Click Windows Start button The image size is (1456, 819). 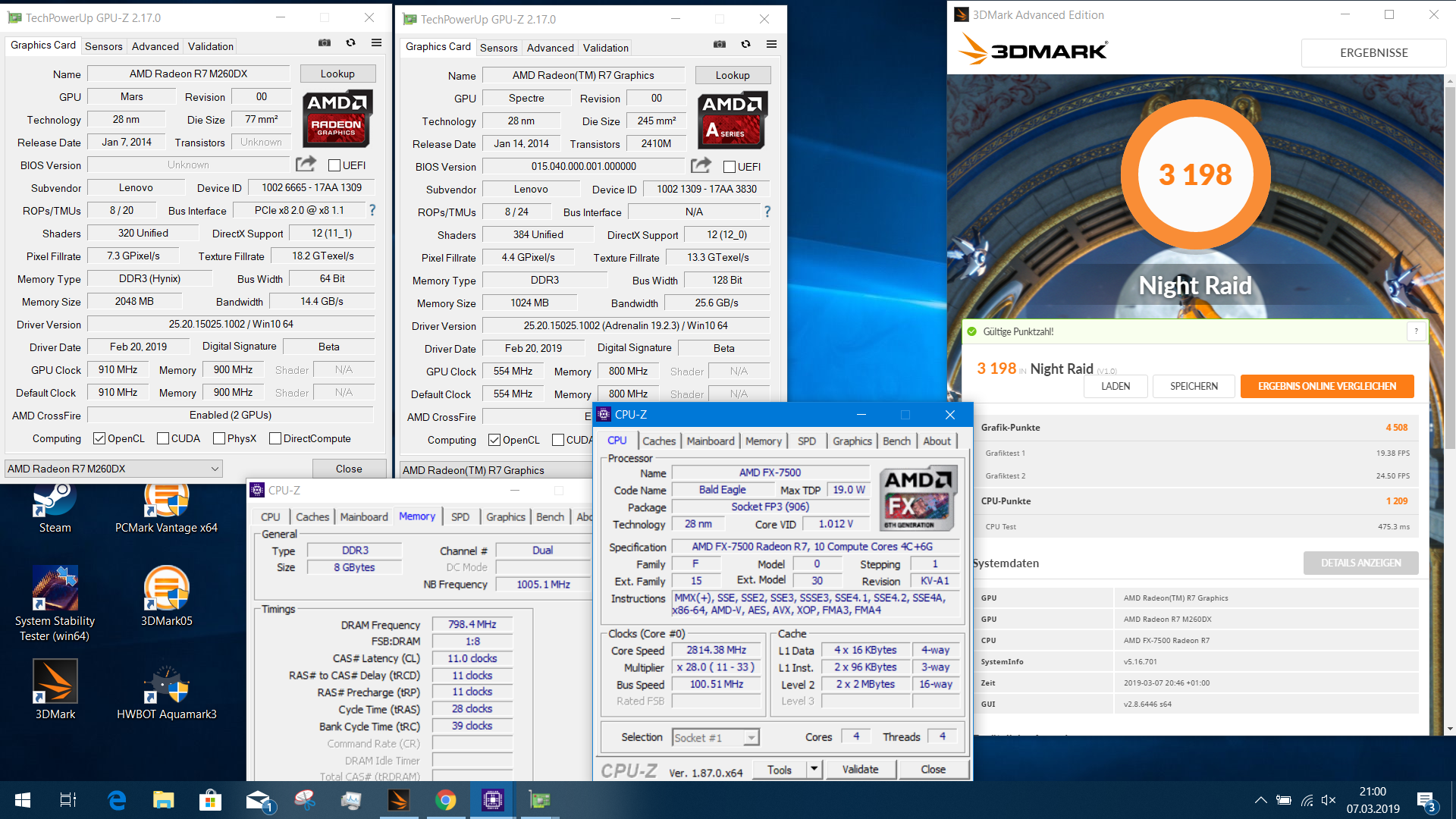pyautogui.click(x=23, y=800)
